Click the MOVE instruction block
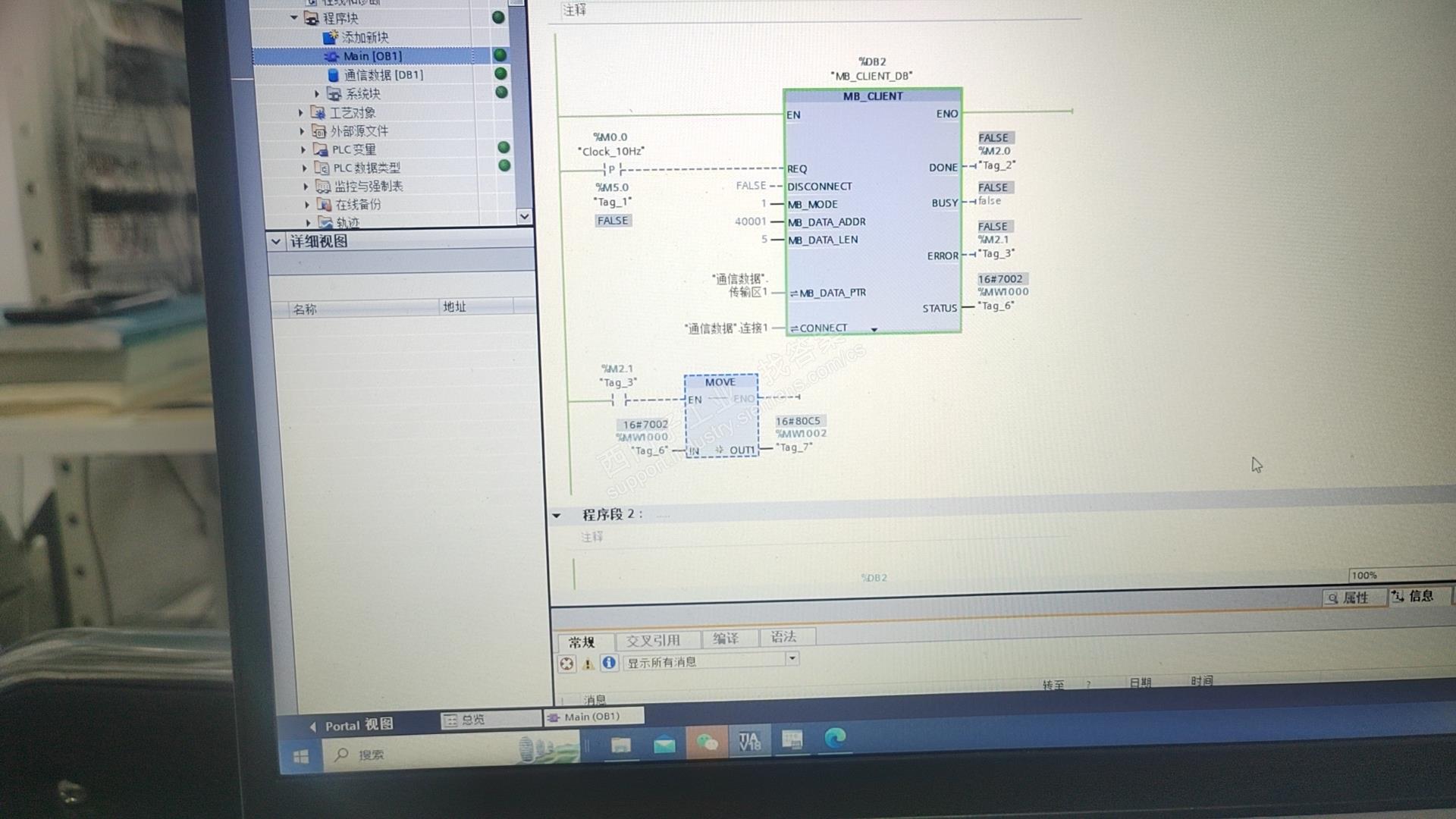This screenshot has height=819, width=1456. click(x=720, y=416)
